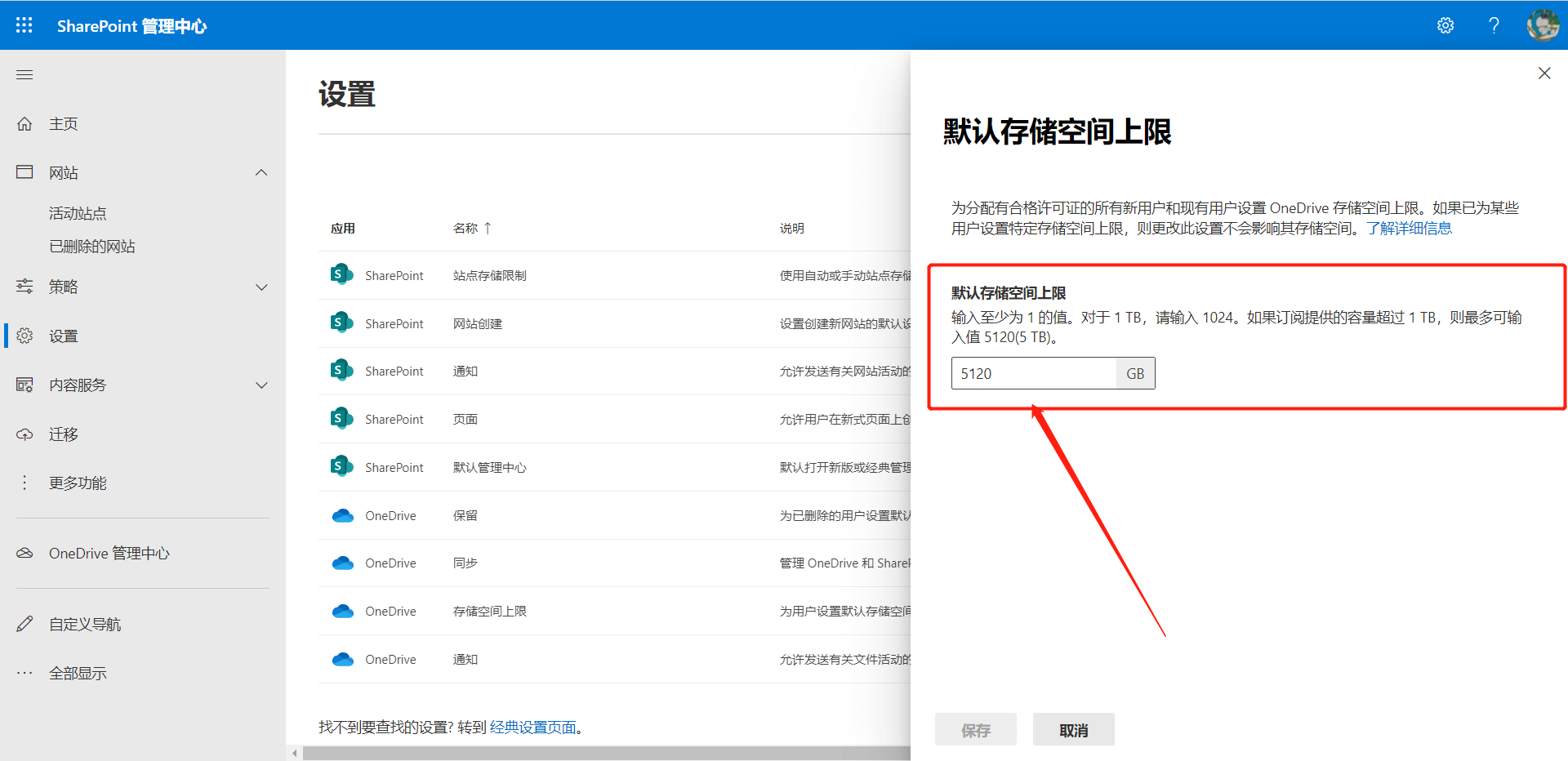Click the SharePoint icon in 站点存储限制 row
Image resolution: width=1568 pixels, height=761 pixels.
click(x=341, y=274)
